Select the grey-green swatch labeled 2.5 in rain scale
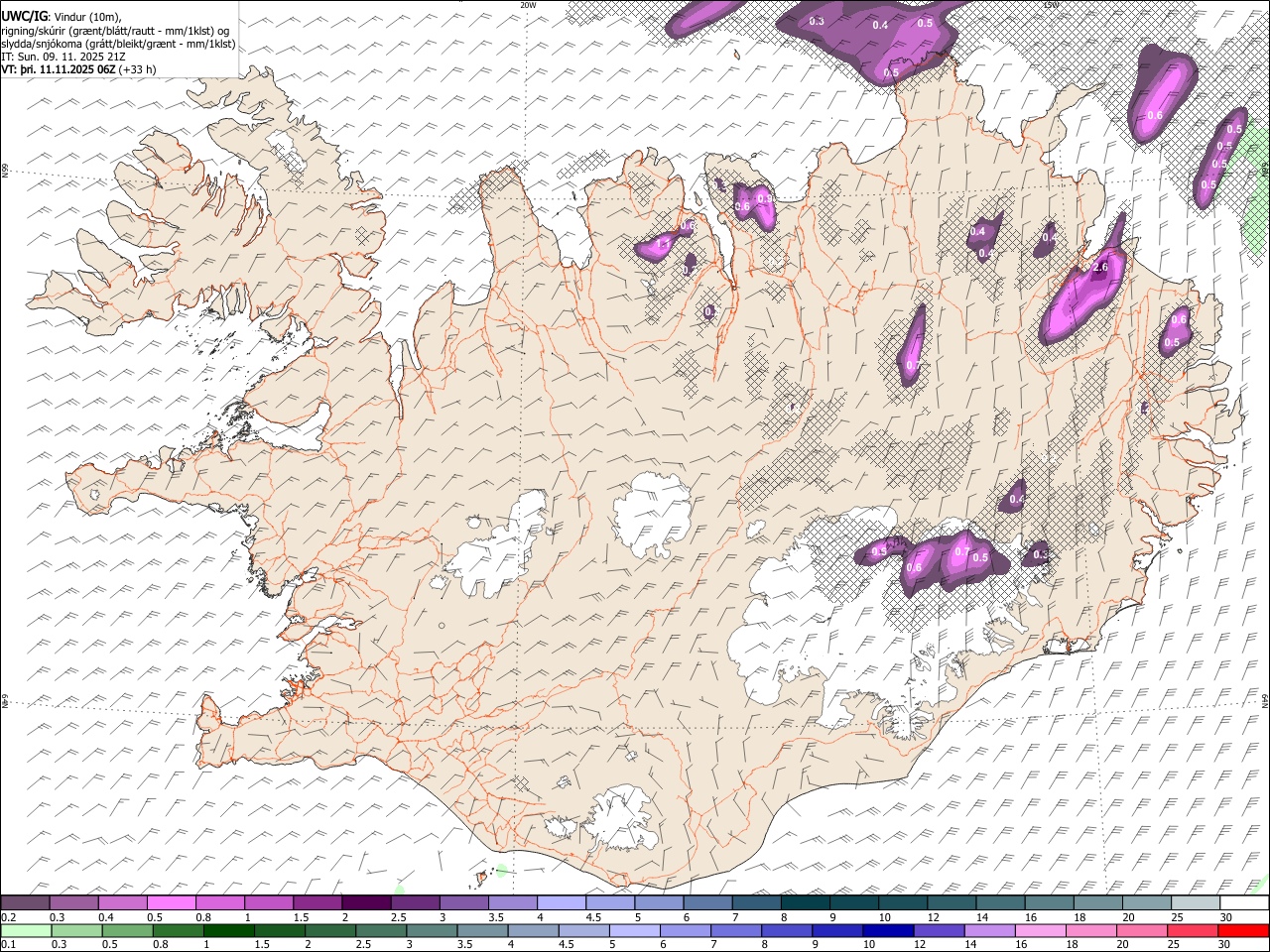Image resolution: width=1270 pixels, height=952 pixels. pyautogui.click(x=380, y=931)
